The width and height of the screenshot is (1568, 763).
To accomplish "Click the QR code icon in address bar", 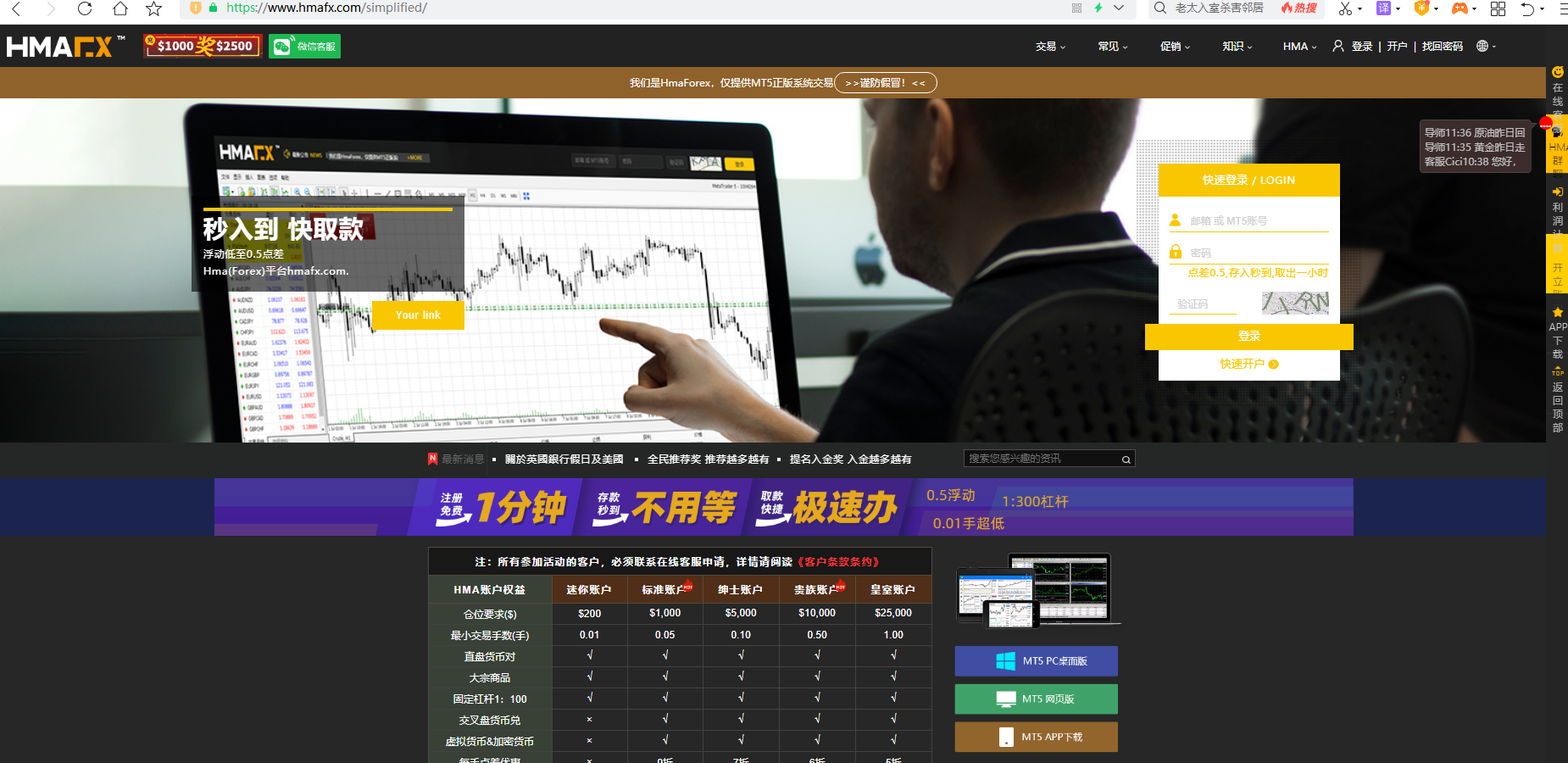I will tap(1076, 8).
